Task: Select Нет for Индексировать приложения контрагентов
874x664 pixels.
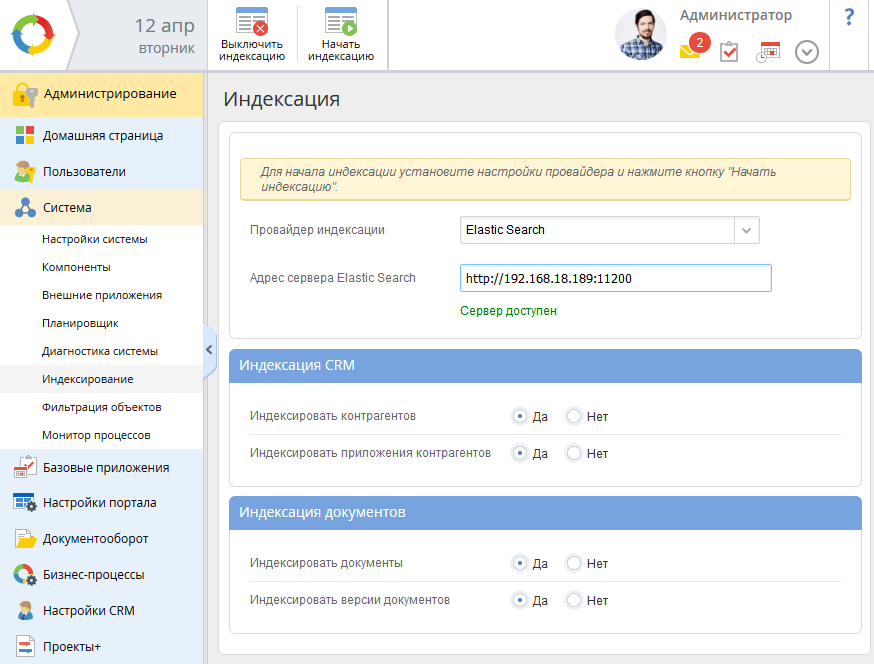Action: pos(574,453)
